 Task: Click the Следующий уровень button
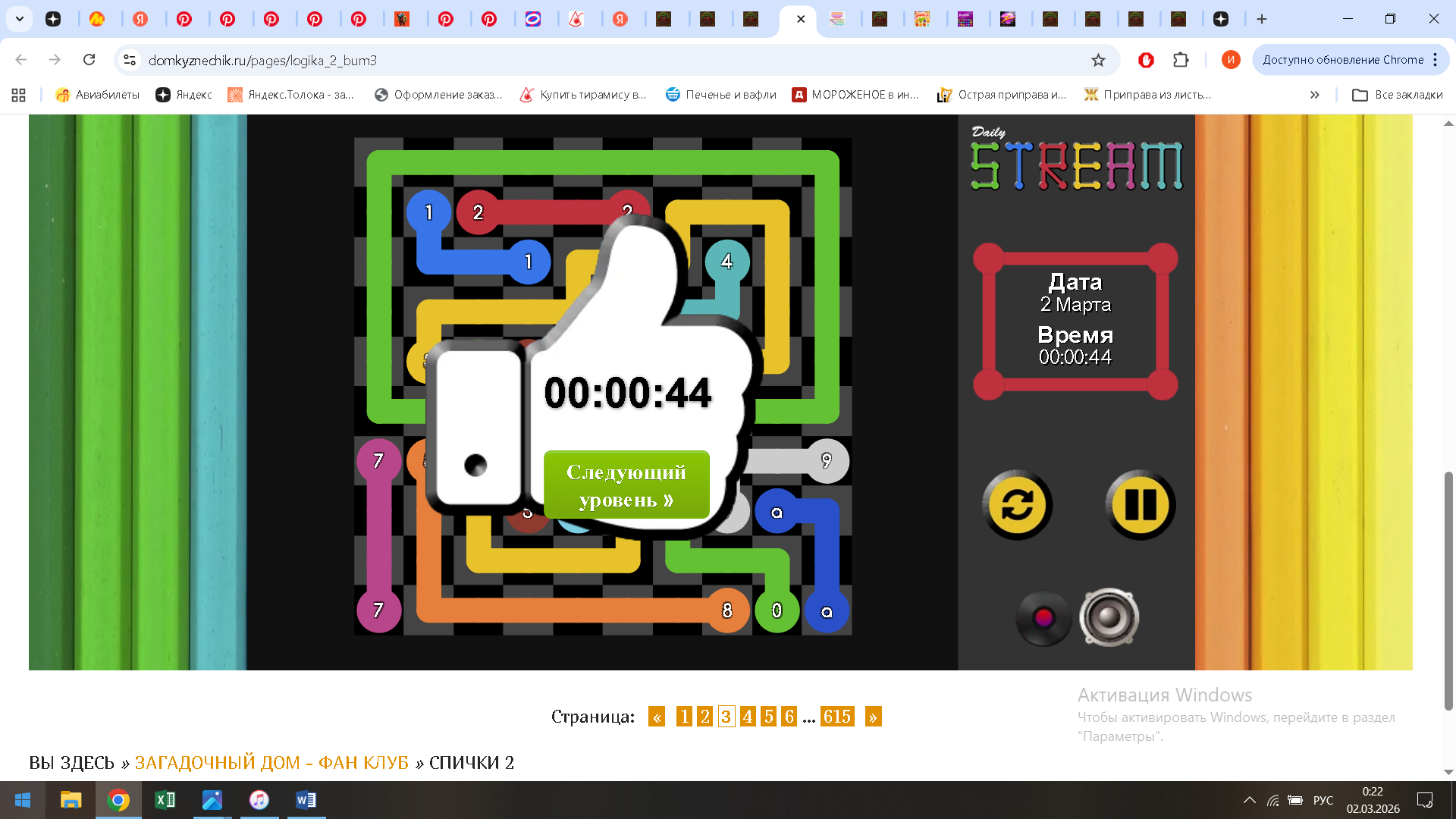point(626,485)
